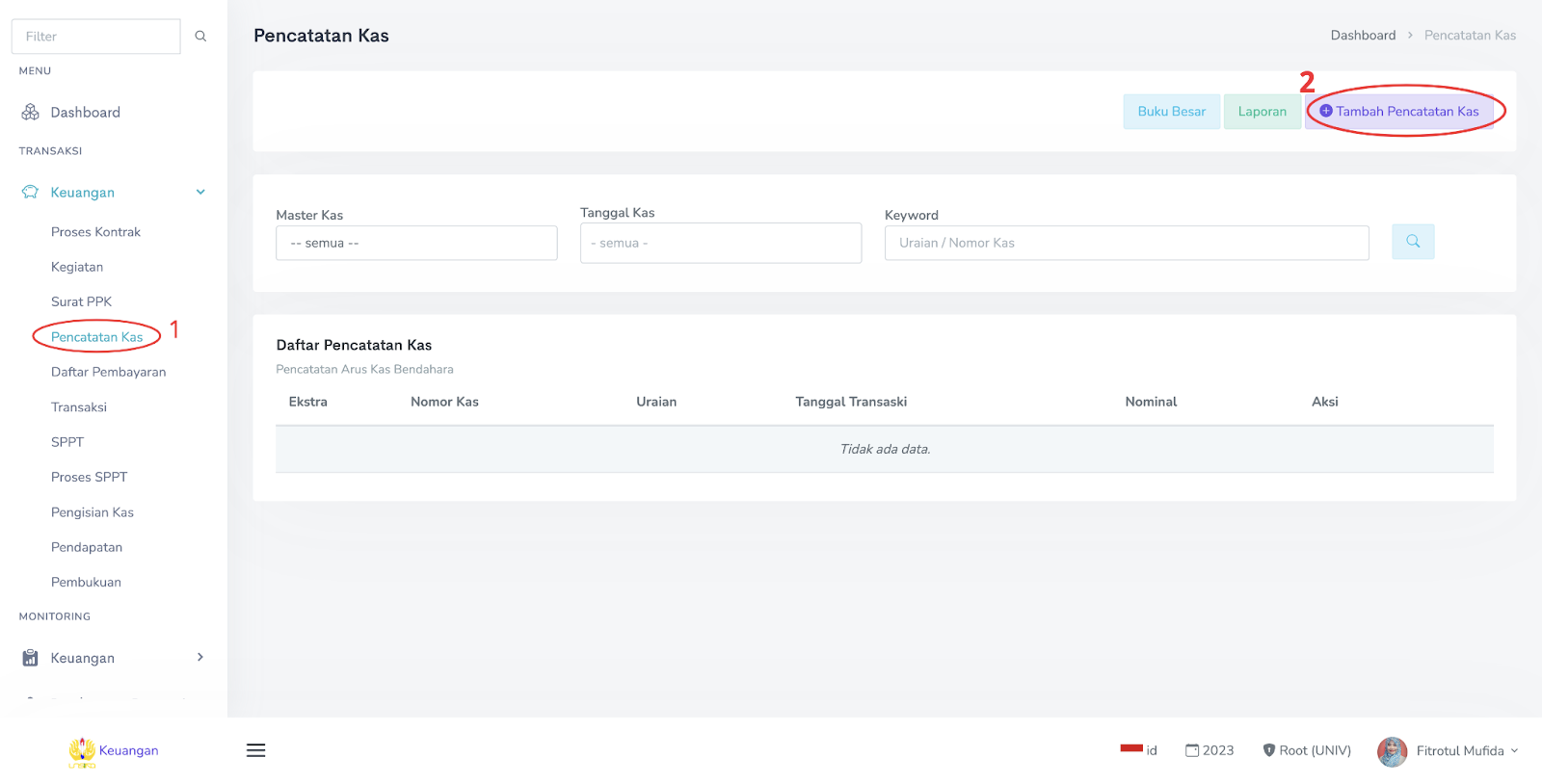
Task: Toggle sidebar with the hamburger menu icon
Action: click(255, 750)
